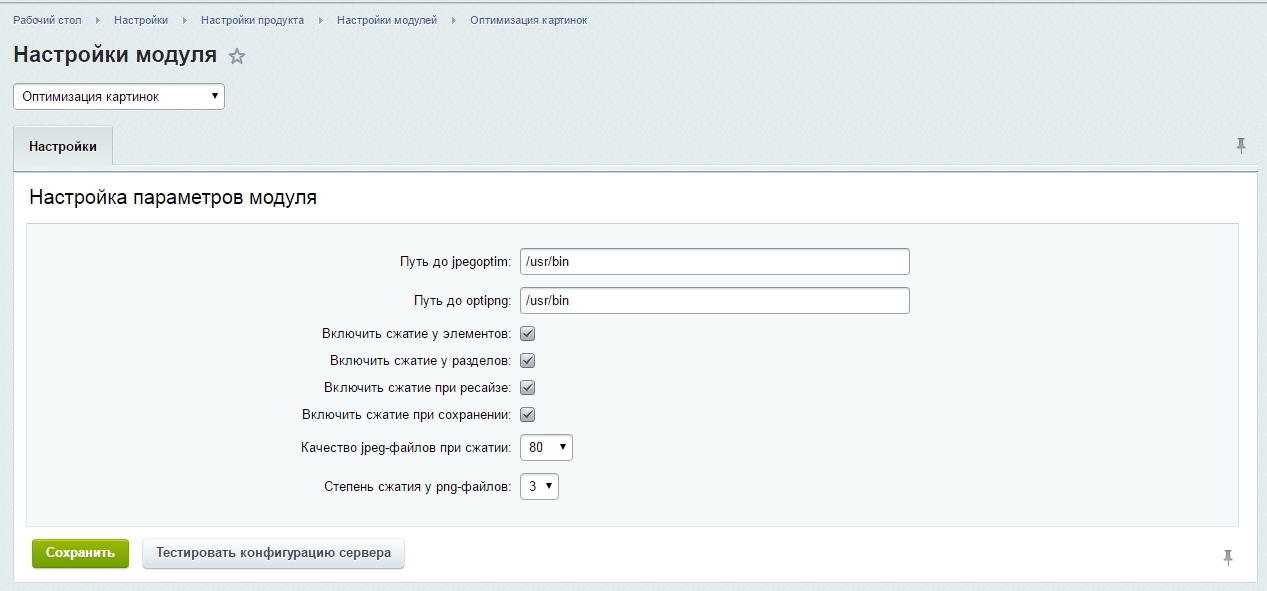Expand the png compression level dropdown
Viewport: 1267px width, 591px height.
pos(539,487)
